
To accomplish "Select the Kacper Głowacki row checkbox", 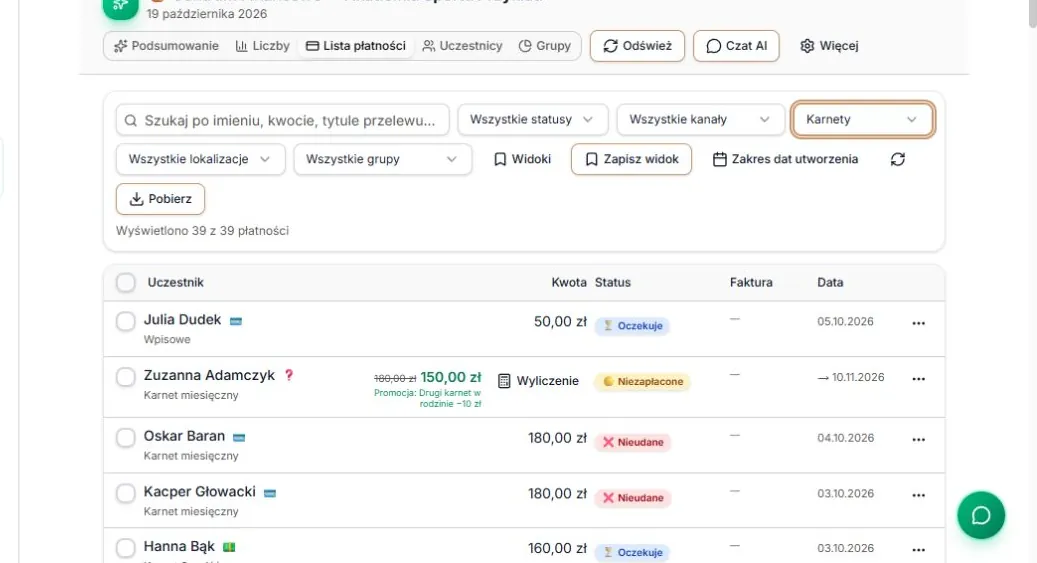I will tap(126, 494).
